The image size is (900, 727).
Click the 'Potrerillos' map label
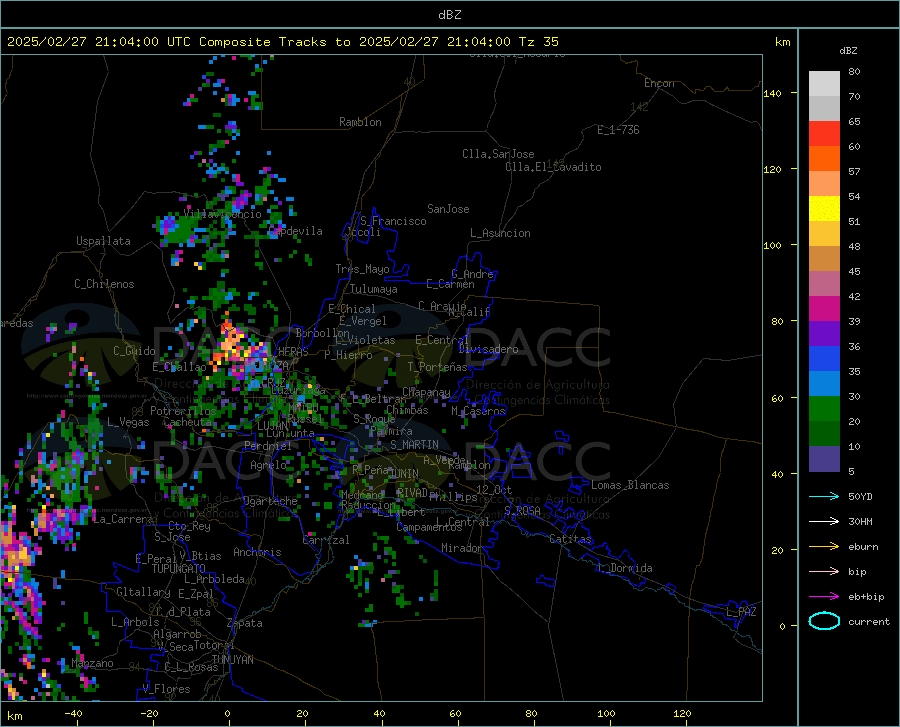183,411
